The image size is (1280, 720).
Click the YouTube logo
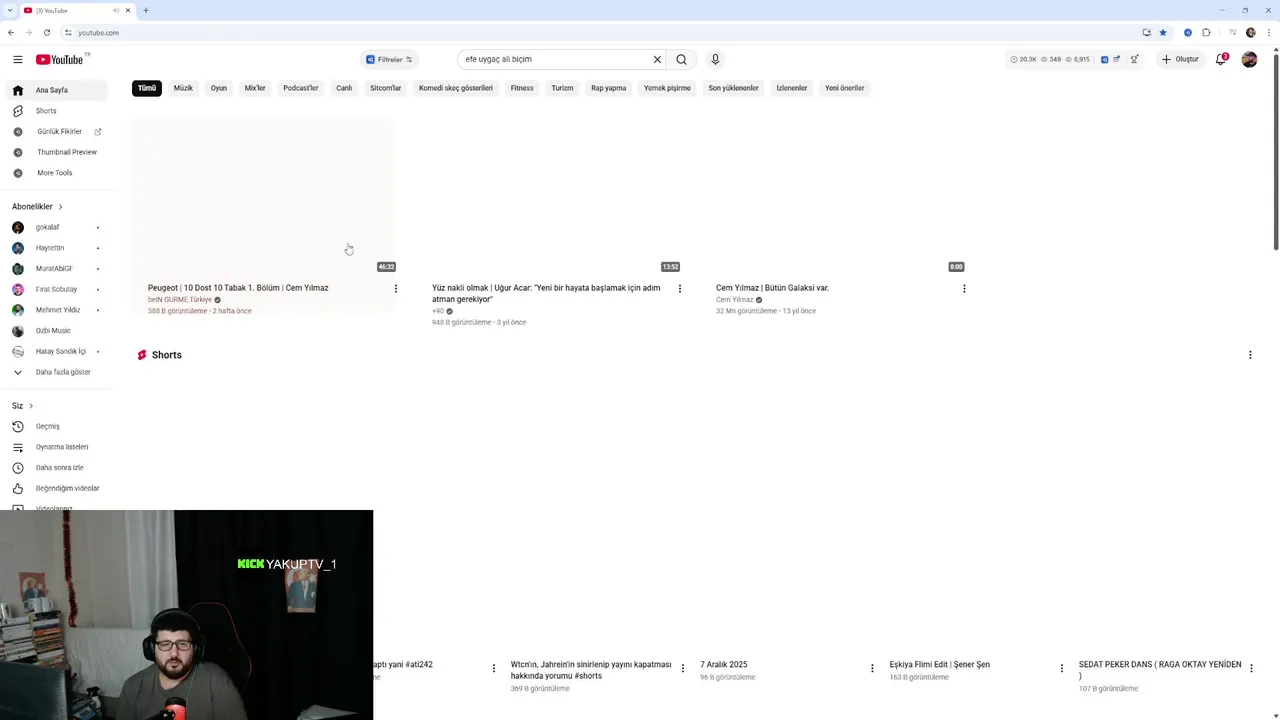pyautogui.click(x=60, y=59)
